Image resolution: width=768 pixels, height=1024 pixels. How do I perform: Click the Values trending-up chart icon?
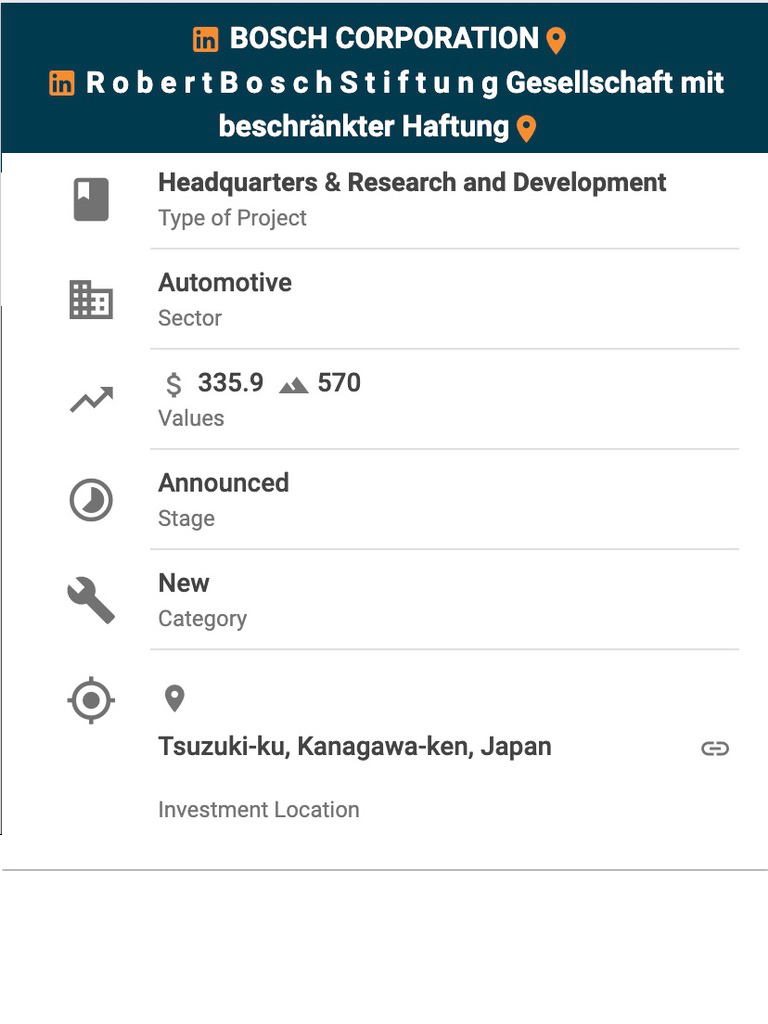tap(91, 400)
